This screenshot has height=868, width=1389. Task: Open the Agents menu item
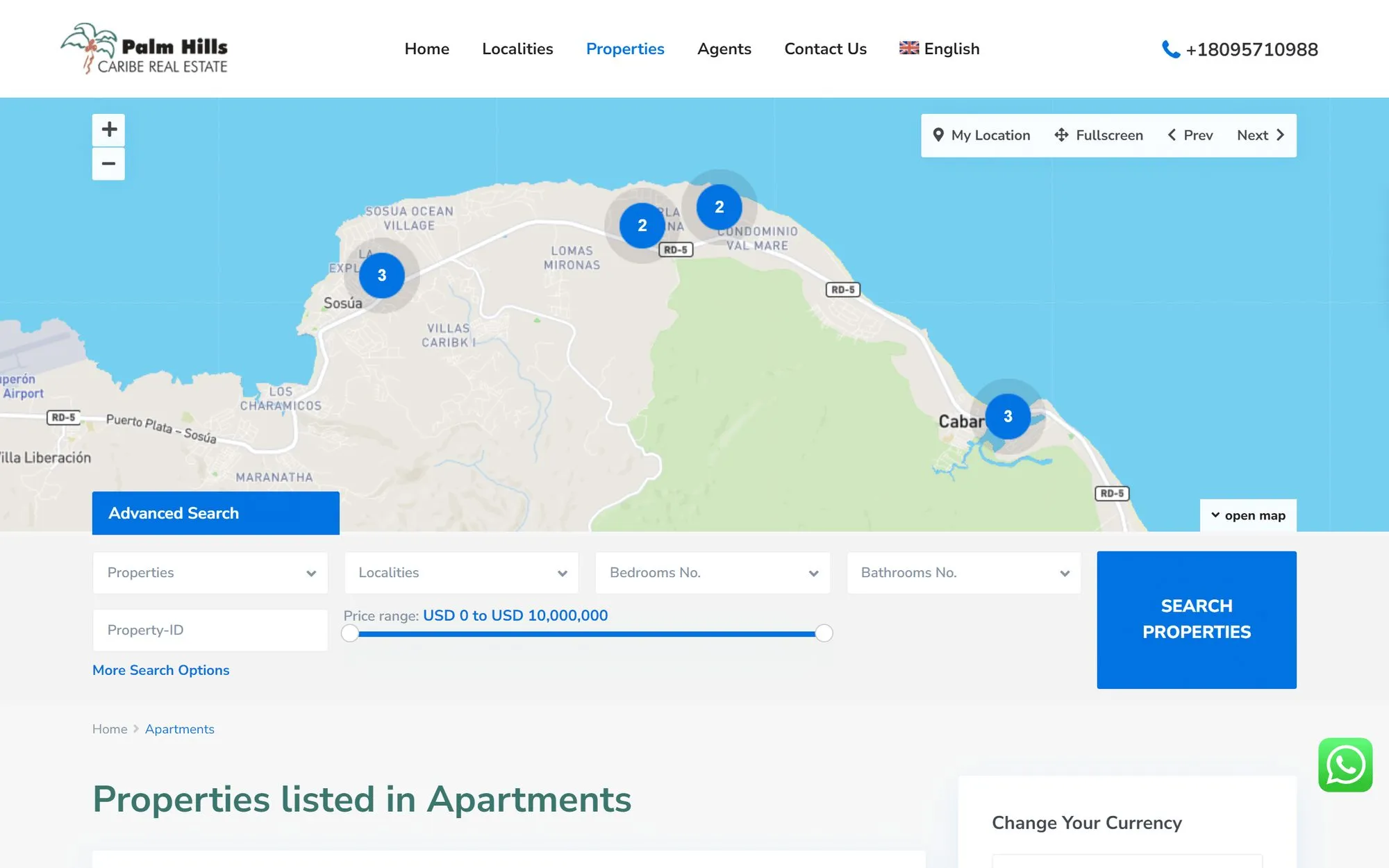724,49
